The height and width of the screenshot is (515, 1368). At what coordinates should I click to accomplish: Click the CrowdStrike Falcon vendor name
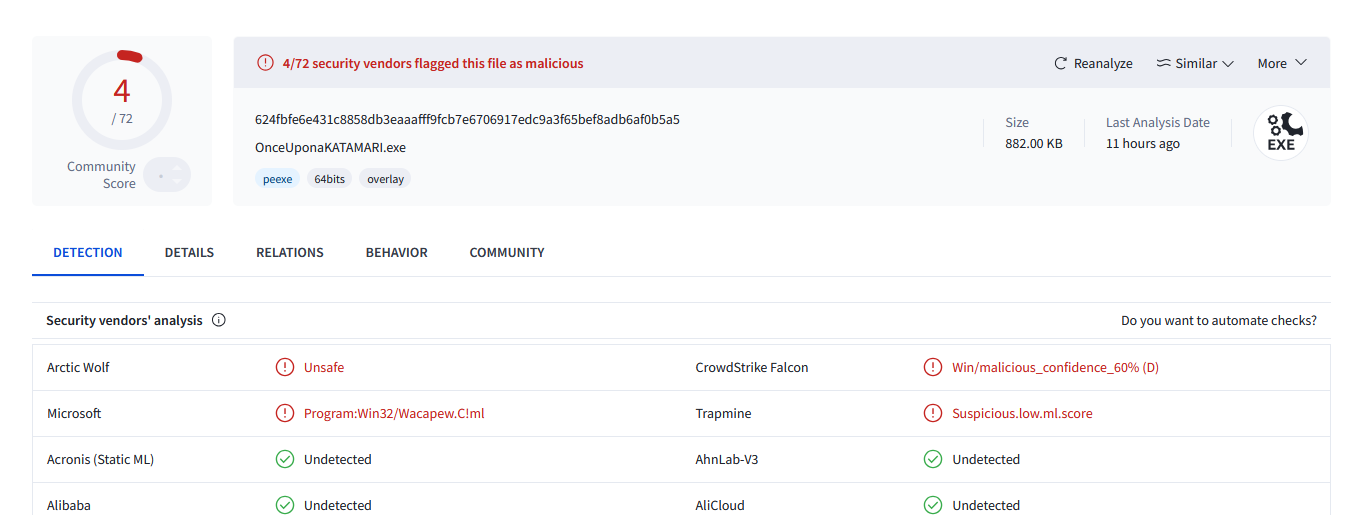(752, 367)
